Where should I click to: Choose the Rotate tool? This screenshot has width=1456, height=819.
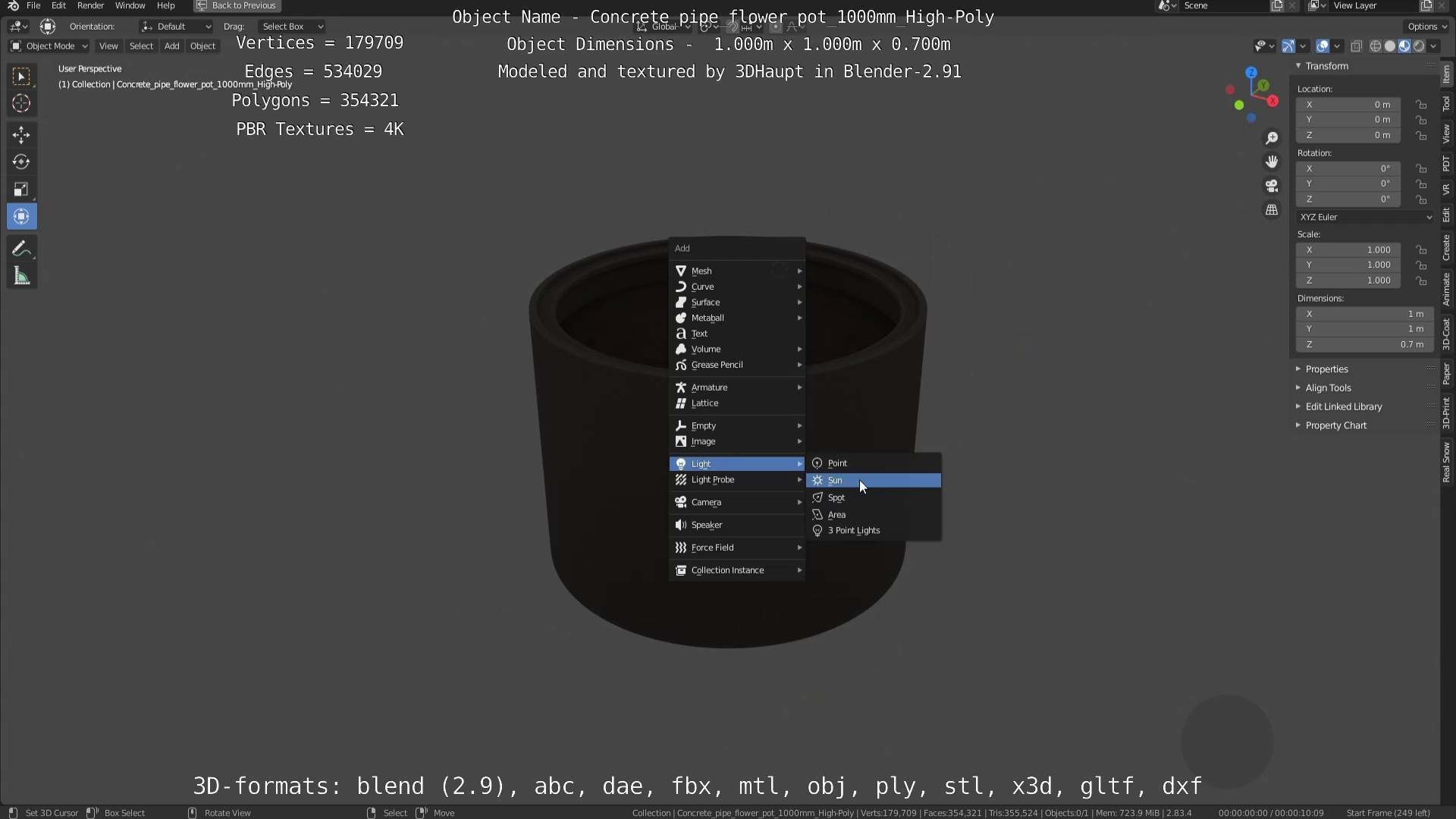coord(21,162)
